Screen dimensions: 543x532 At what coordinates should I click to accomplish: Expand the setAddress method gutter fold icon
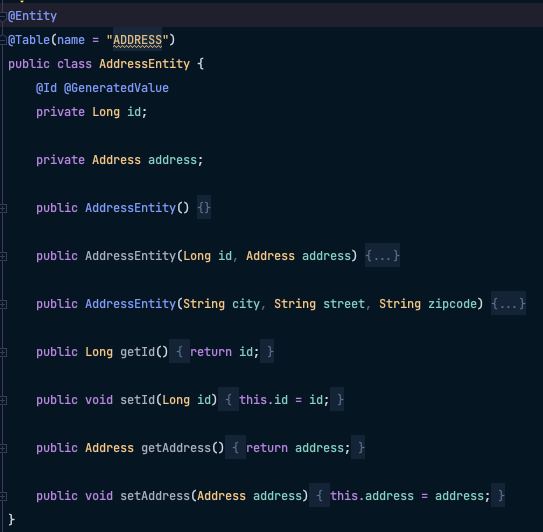coord(3,496)
